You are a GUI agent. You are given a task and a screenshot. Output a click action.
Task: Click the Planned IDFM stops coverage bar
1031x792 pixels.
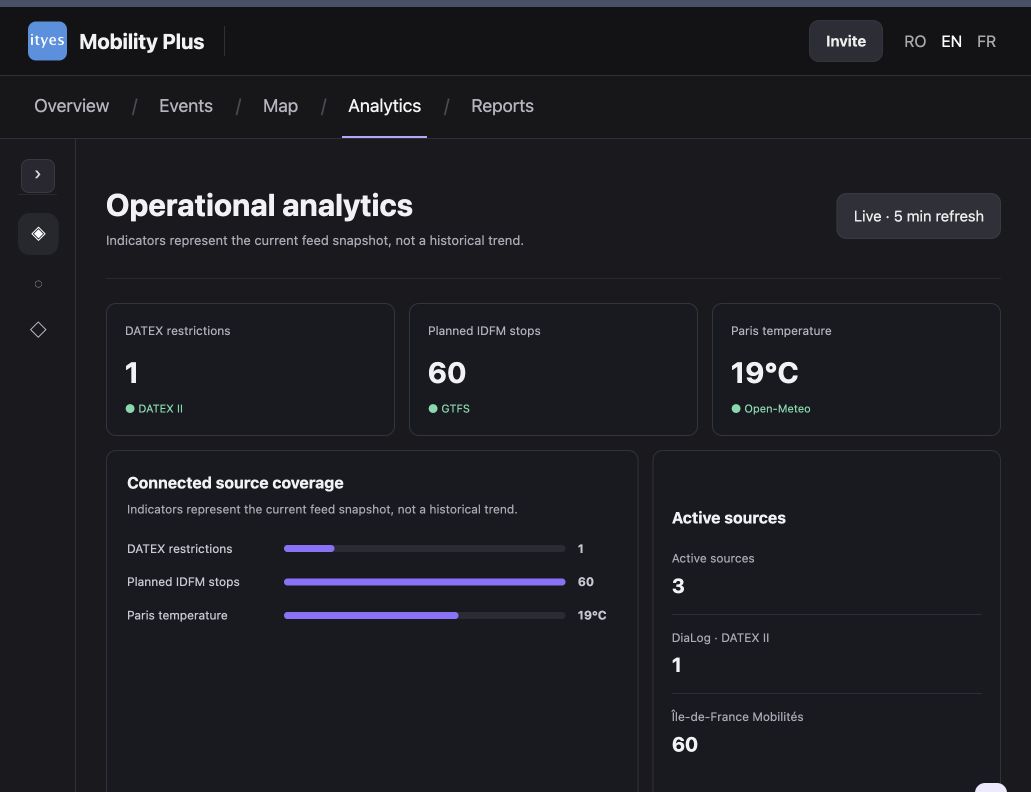[x=424, y=582]
